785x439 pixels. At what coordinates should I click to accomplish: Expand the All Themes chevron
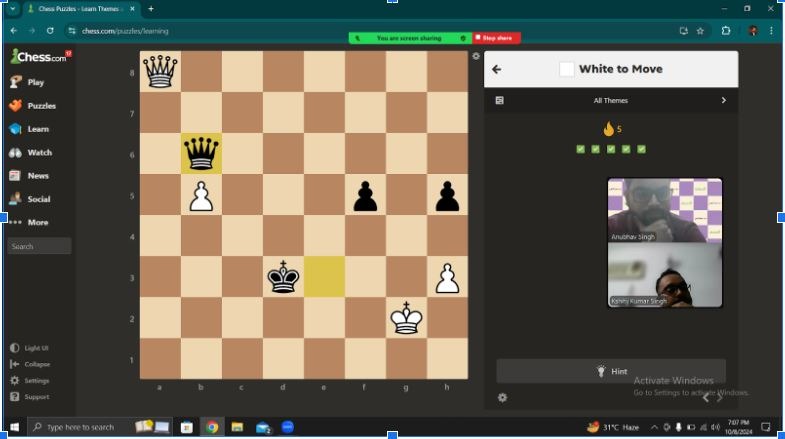(723, 100)
